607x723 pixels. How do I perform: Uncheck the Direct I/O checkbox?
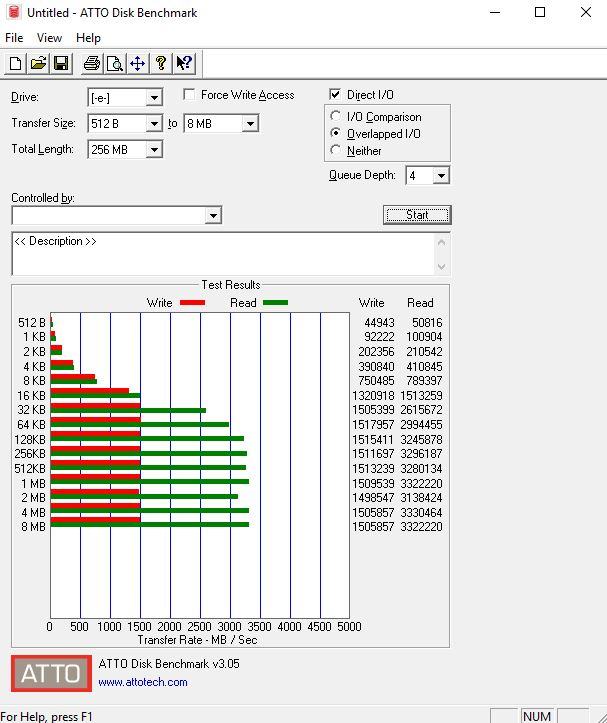coord(335,95)
